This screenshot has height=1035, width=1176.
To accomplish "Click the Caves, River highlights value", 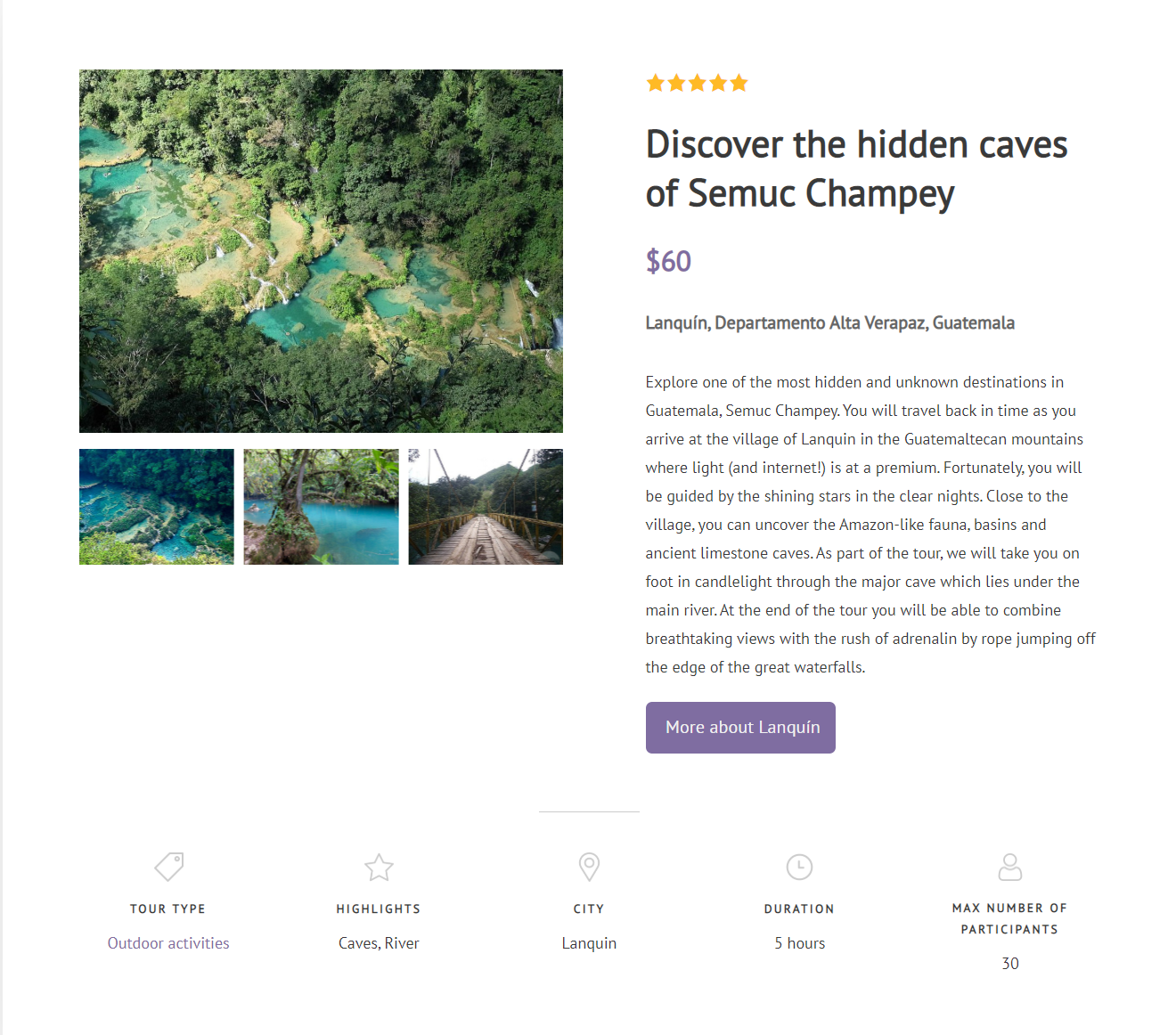I will coord(379,943).
